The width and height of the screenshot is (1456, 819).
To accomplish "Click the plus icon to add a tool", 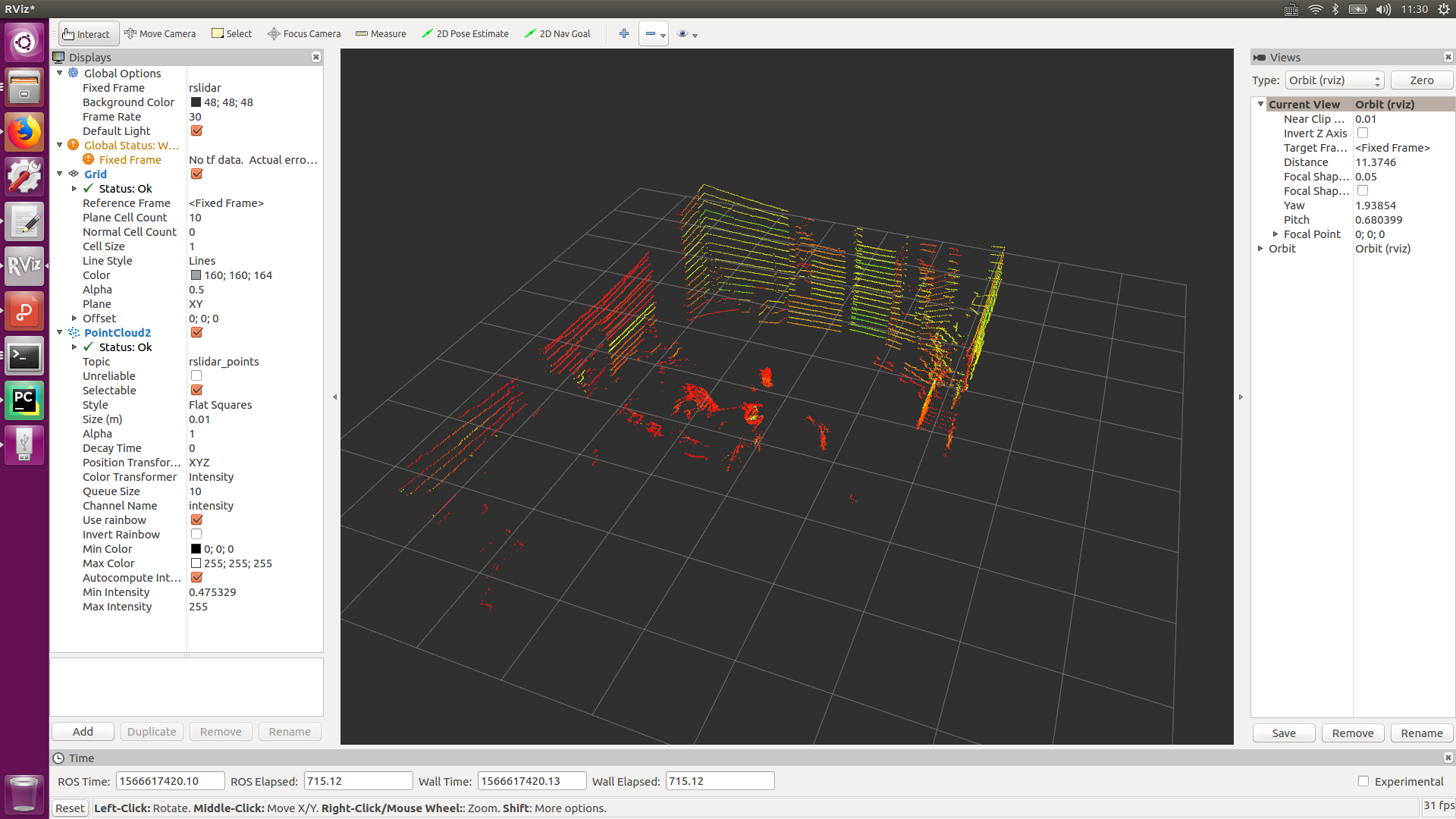I will pos(624,33).
